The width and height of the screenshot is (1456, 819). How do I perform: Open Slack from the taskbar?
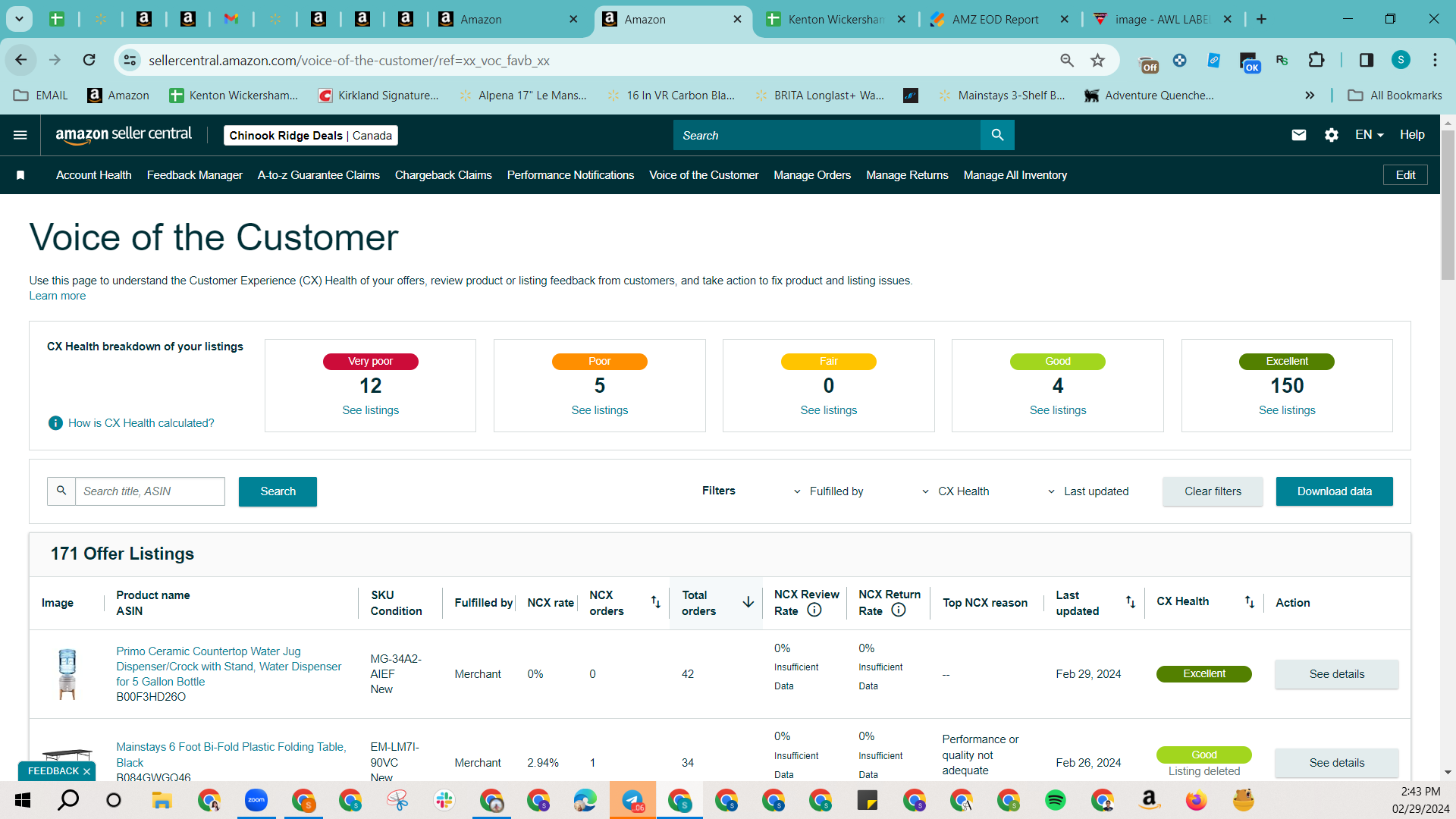(x=444, y=800)
